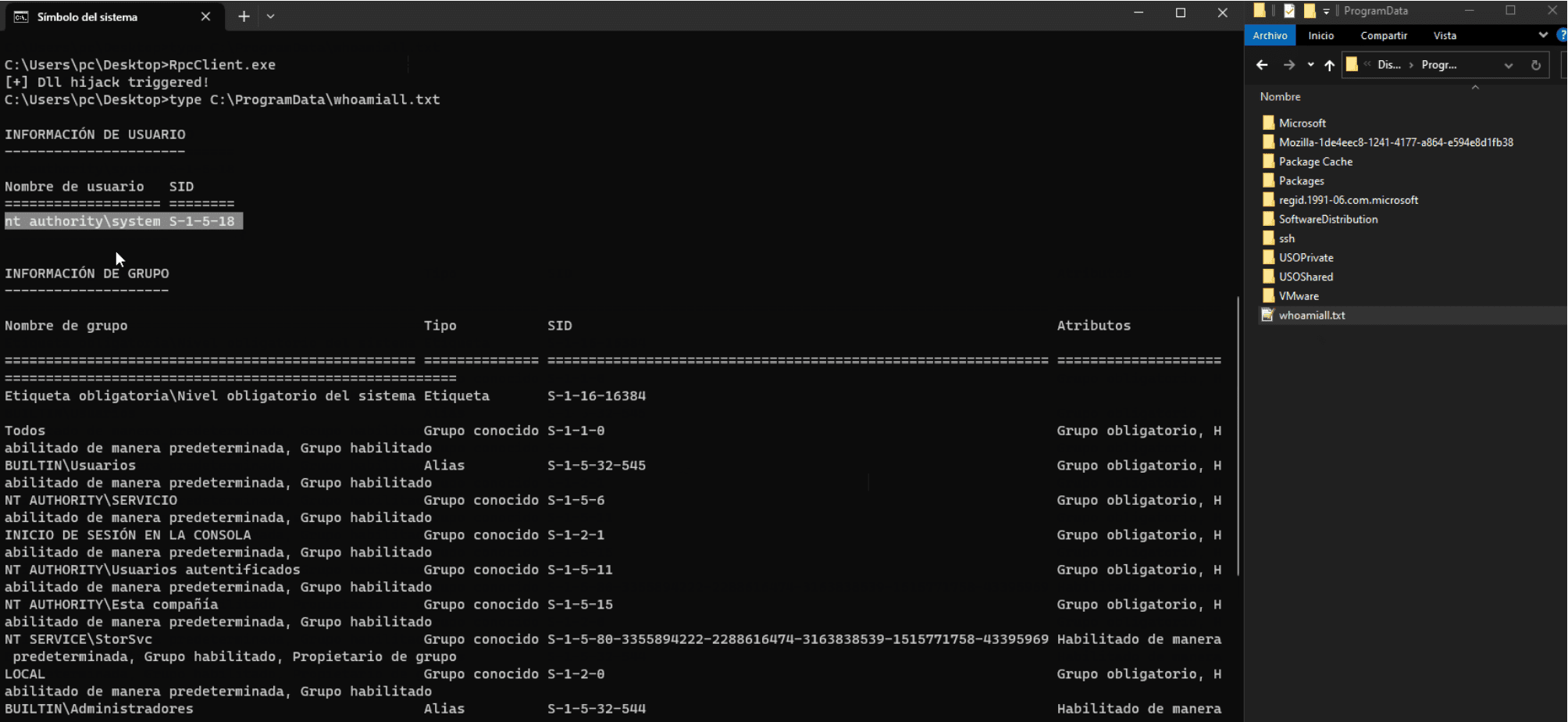1568x722 pixels.
Task: Maximize the terminal window
Action: click(x=1181, y=13)
